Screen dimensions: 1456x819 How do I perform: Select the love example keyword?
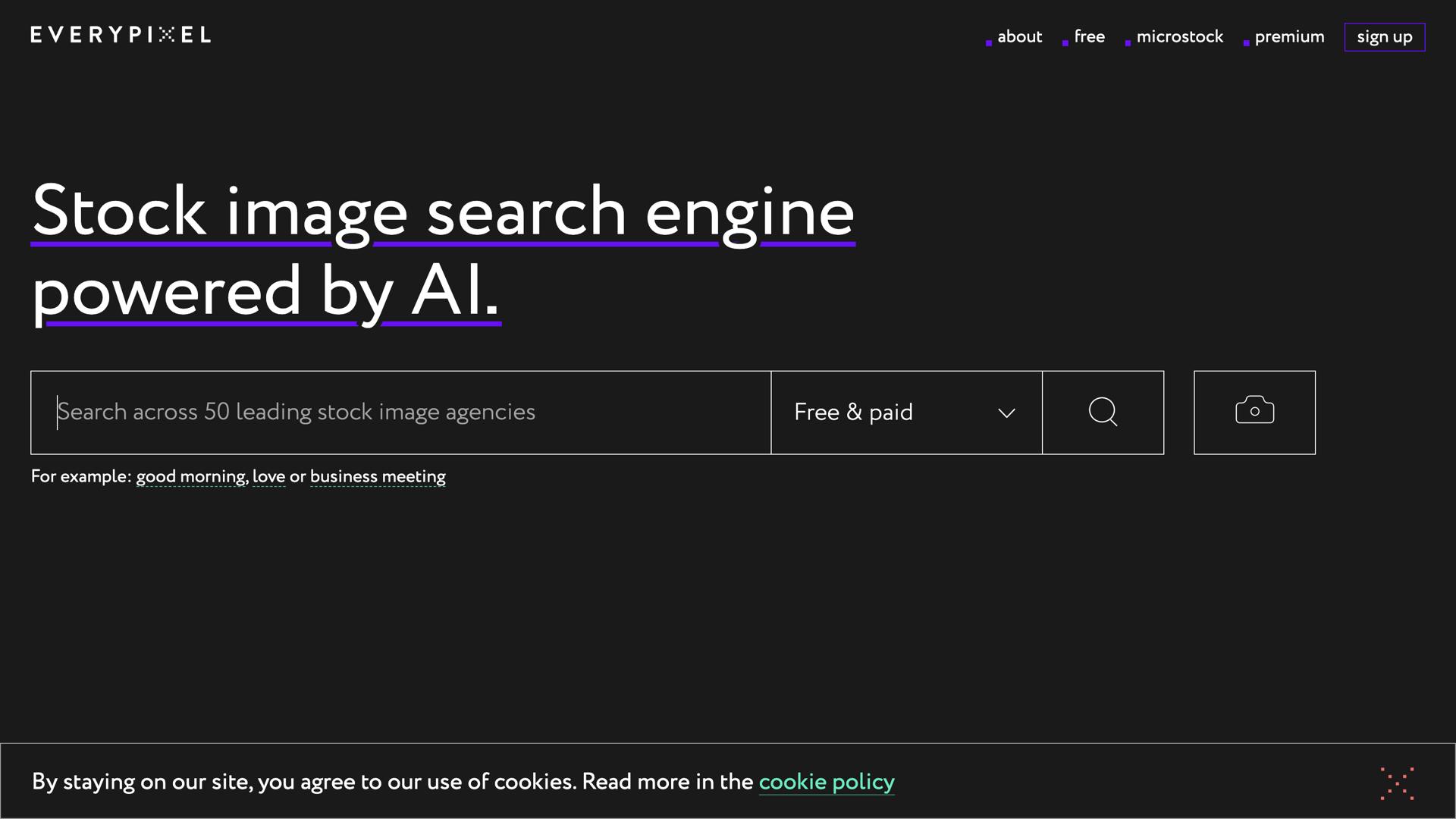[268, 476]
